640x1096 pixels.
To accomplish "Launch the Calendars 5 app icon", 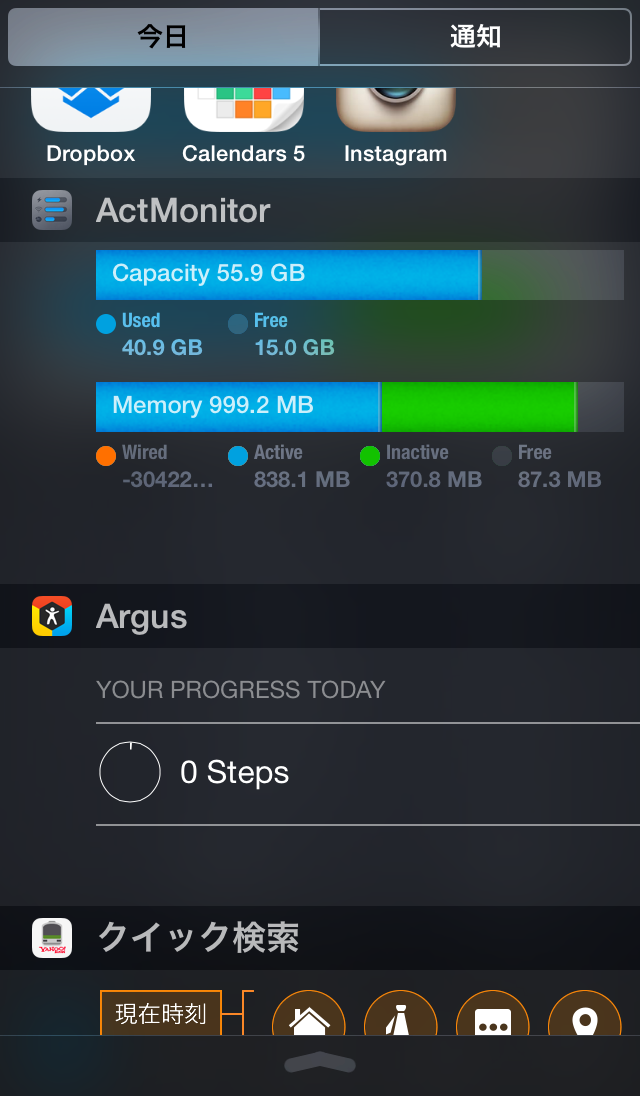I will pyautogui.click(x=243, y=110).
